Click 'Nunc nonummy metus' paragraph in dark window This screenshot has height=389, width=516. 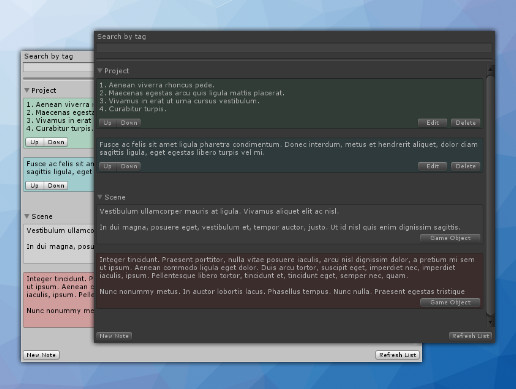point(282,292)
